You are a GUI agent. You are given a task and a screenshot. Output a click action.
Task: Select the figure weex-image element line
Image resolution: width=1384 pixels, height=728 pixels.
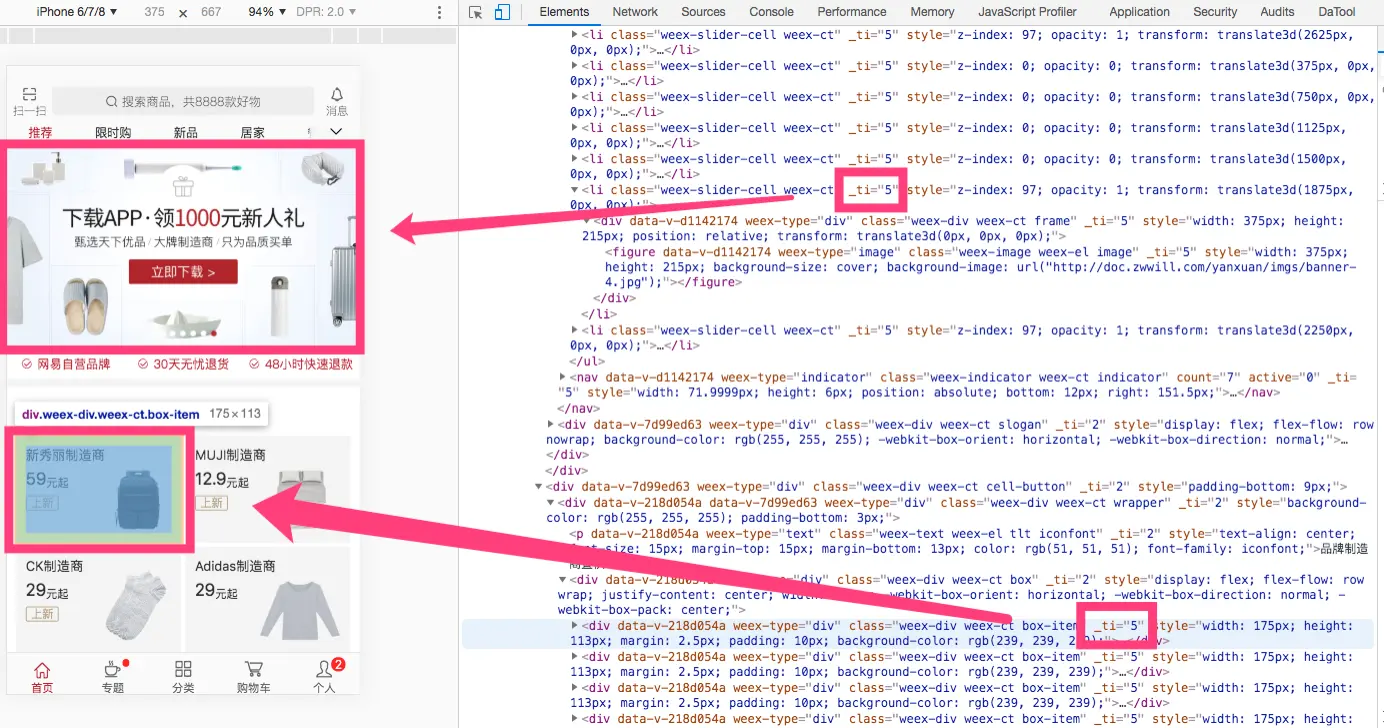tap(980, 267)
